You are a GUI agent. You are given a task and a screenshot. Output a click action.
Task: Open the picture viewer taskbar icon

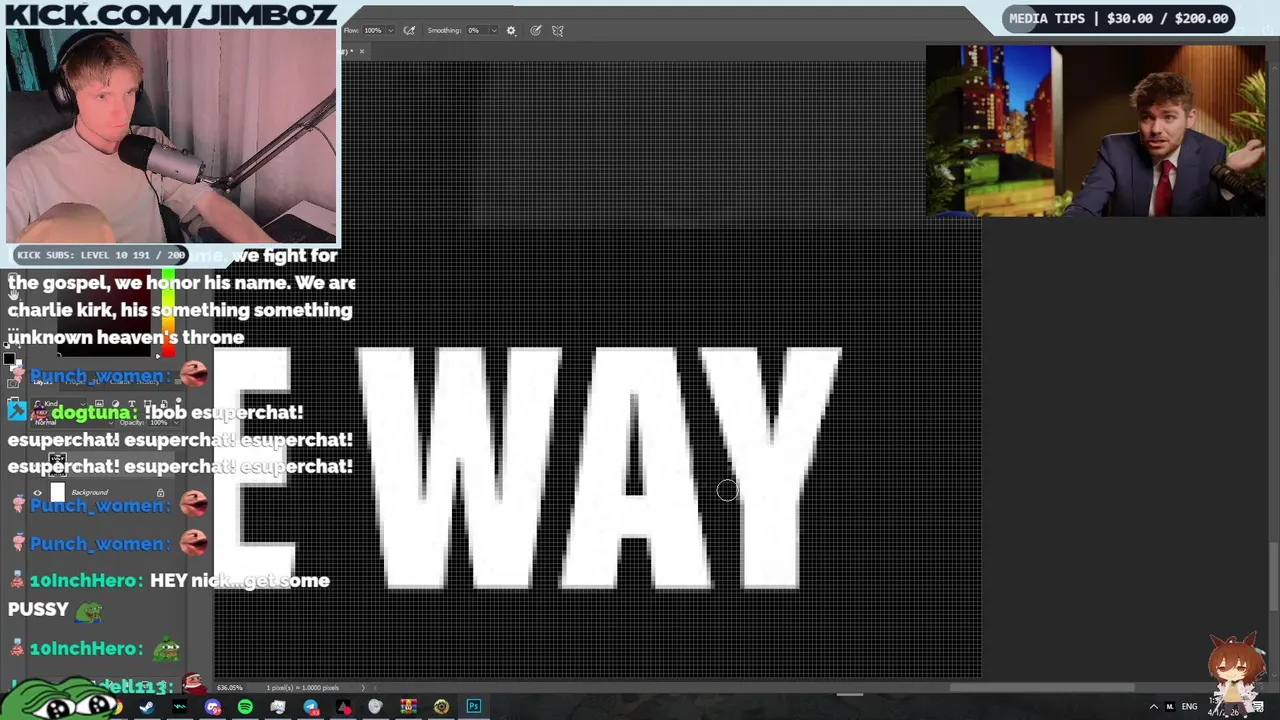[278, 707]
